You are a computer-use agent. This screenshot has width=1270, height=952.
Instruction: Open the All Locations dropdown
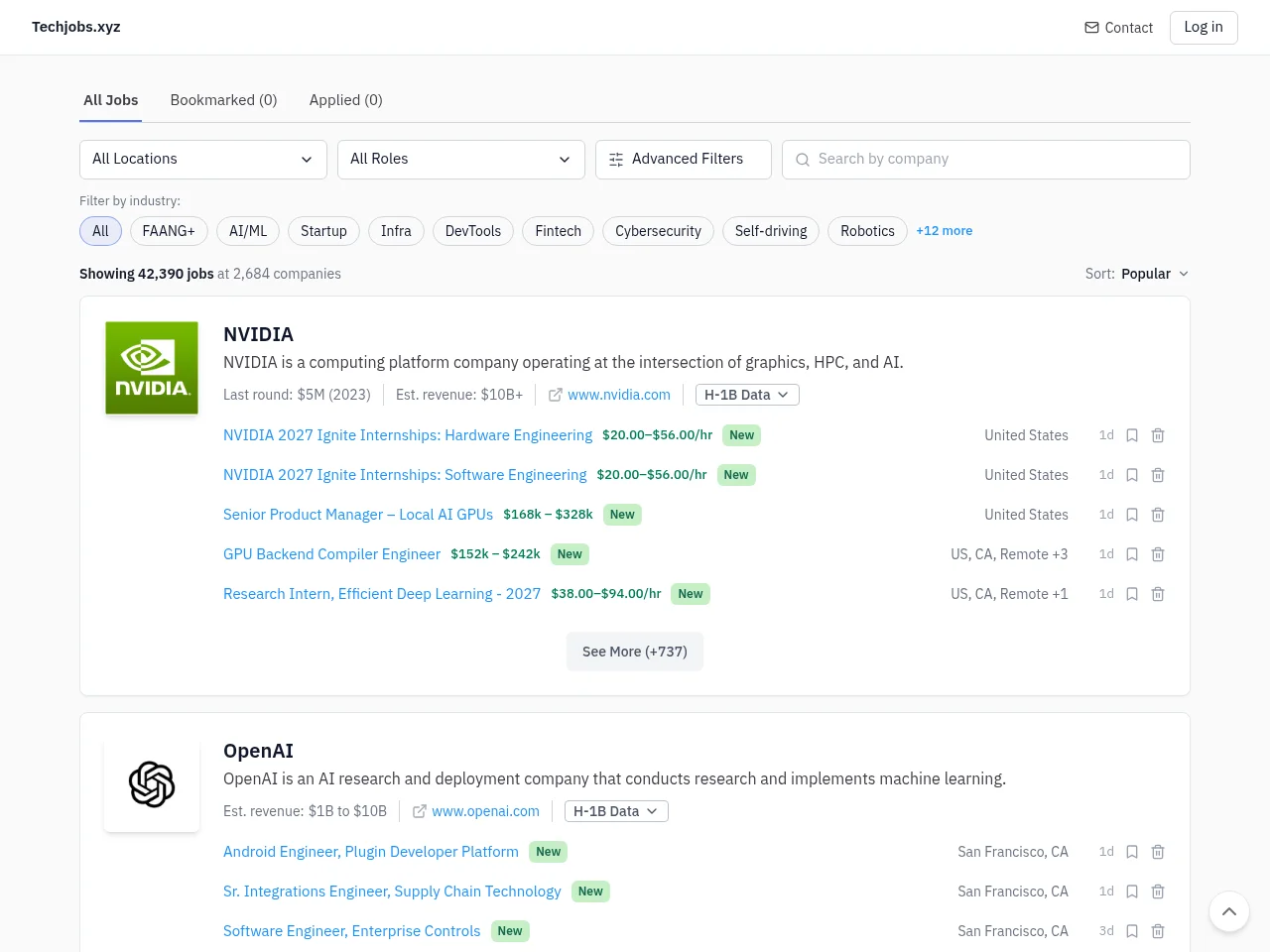(x=203, y=160)
